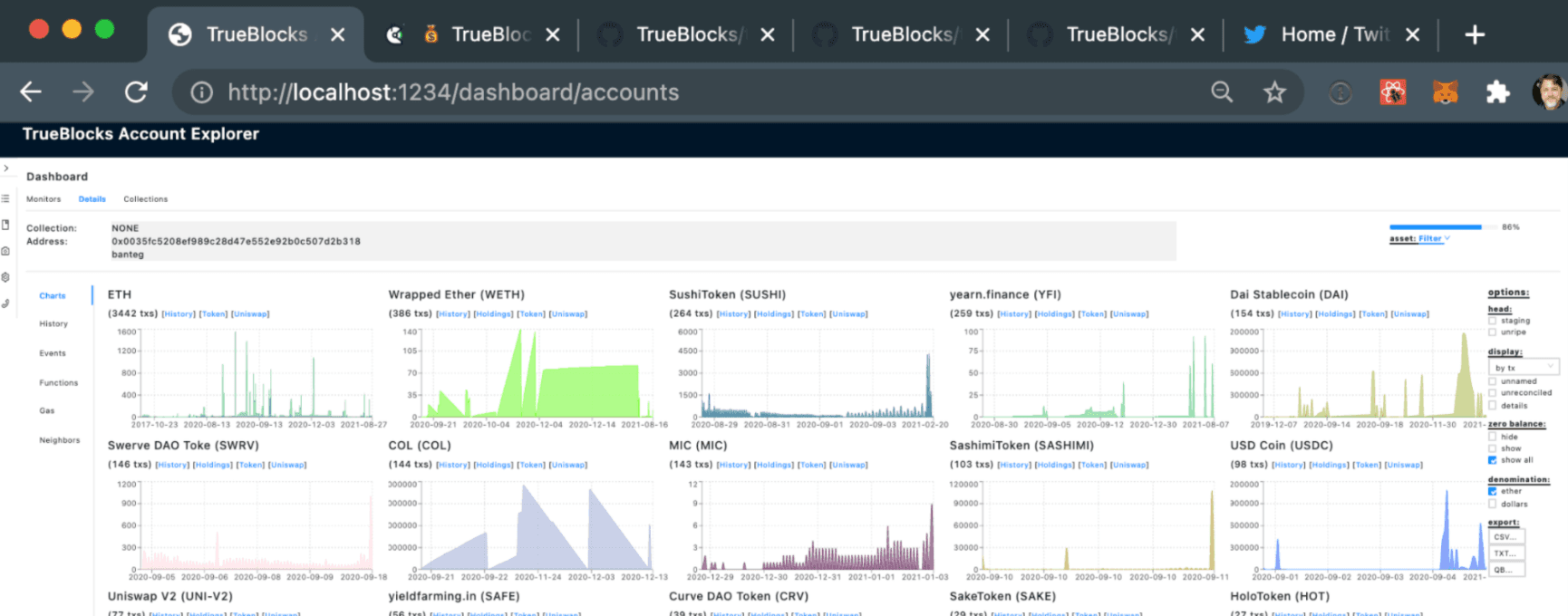
Task: Click the browser profile avatar
Action: coord(1549,91)
